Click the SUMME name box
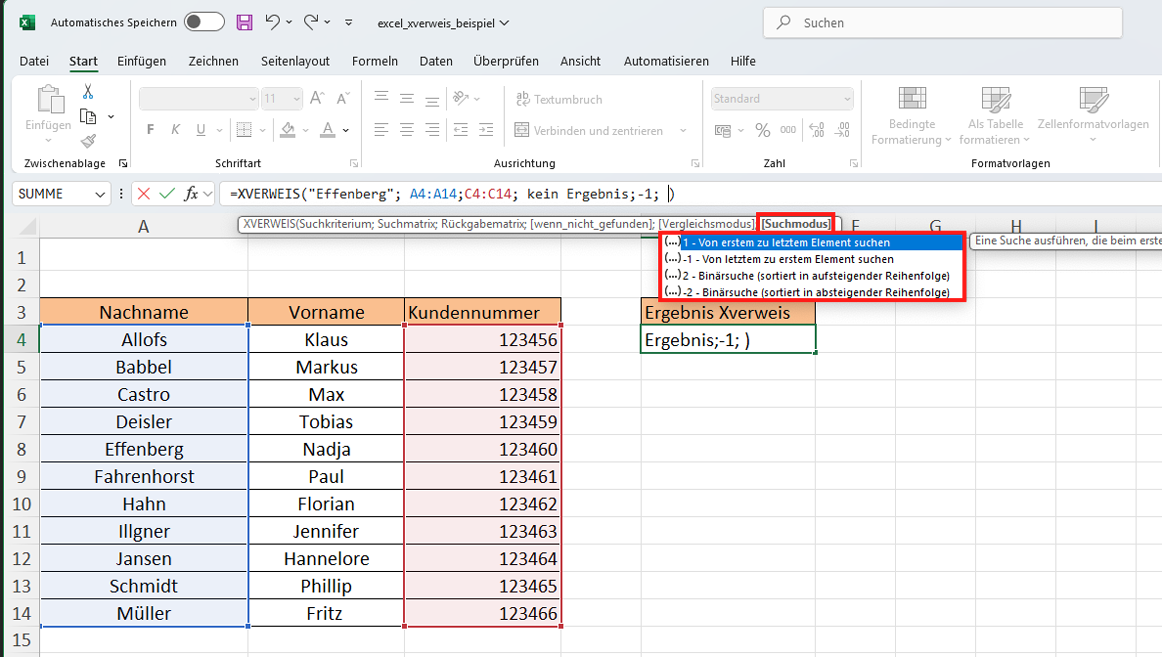1162x657 pixels. tap(61, 194)
